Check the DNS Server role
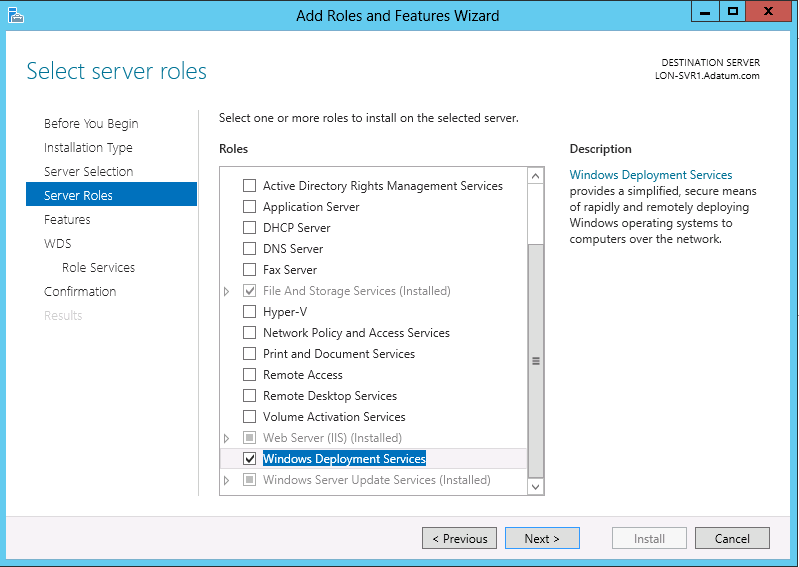Image resolution: width=799 pixels, height=567 pixels. [250, 249]
